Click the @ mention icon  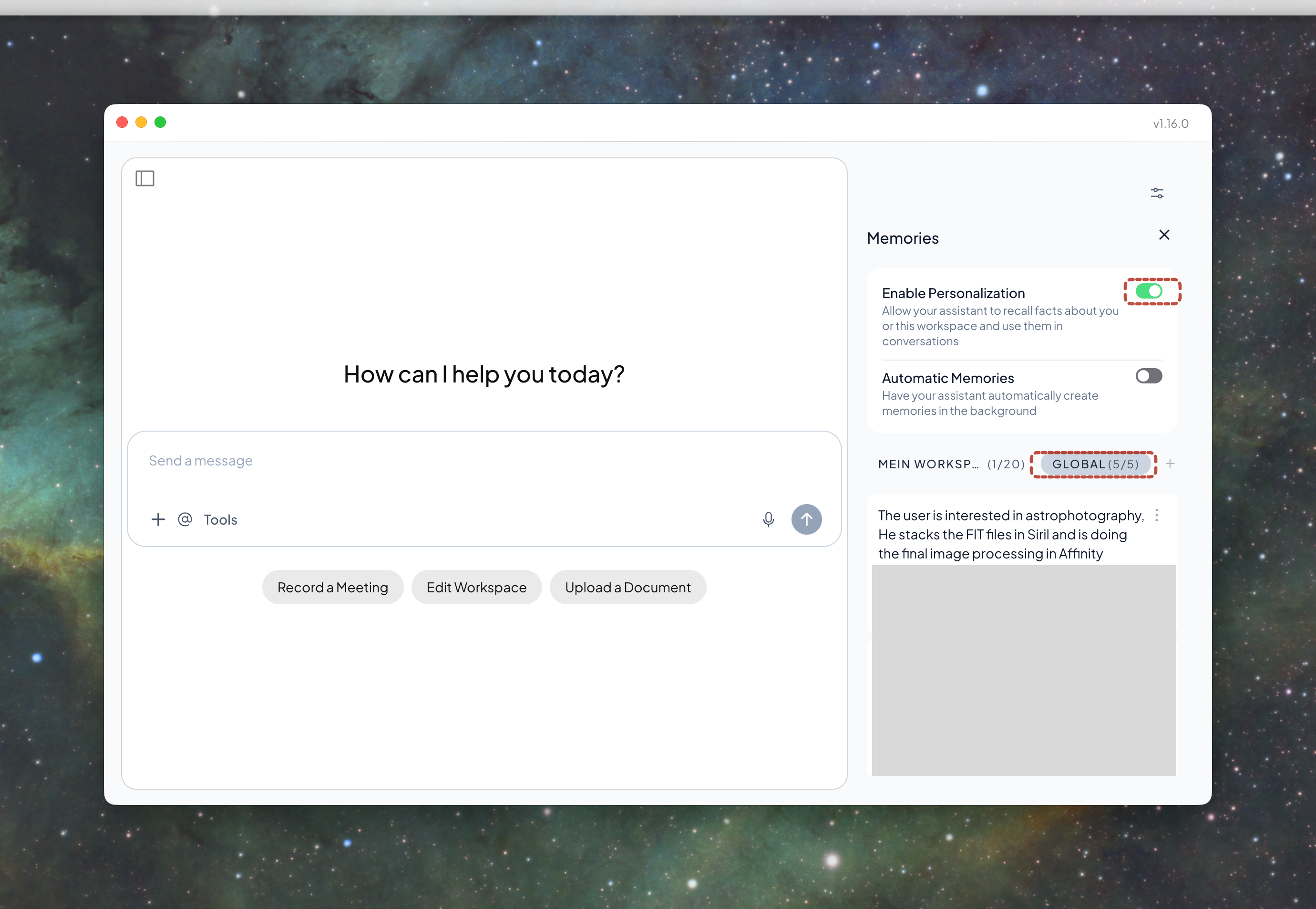click(x=185, y=519)
